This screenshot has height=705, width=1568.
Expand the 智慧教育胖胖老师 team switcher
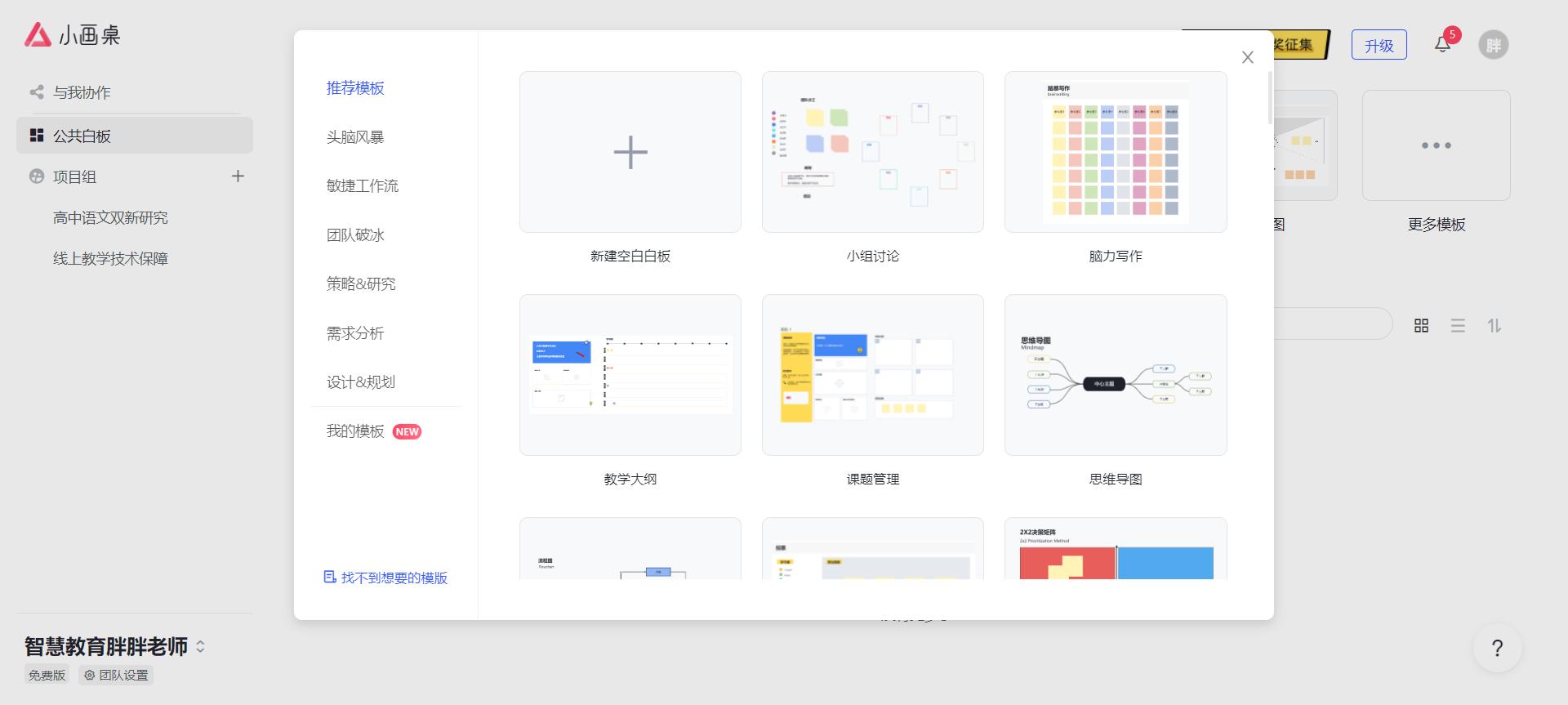(200, 646)
